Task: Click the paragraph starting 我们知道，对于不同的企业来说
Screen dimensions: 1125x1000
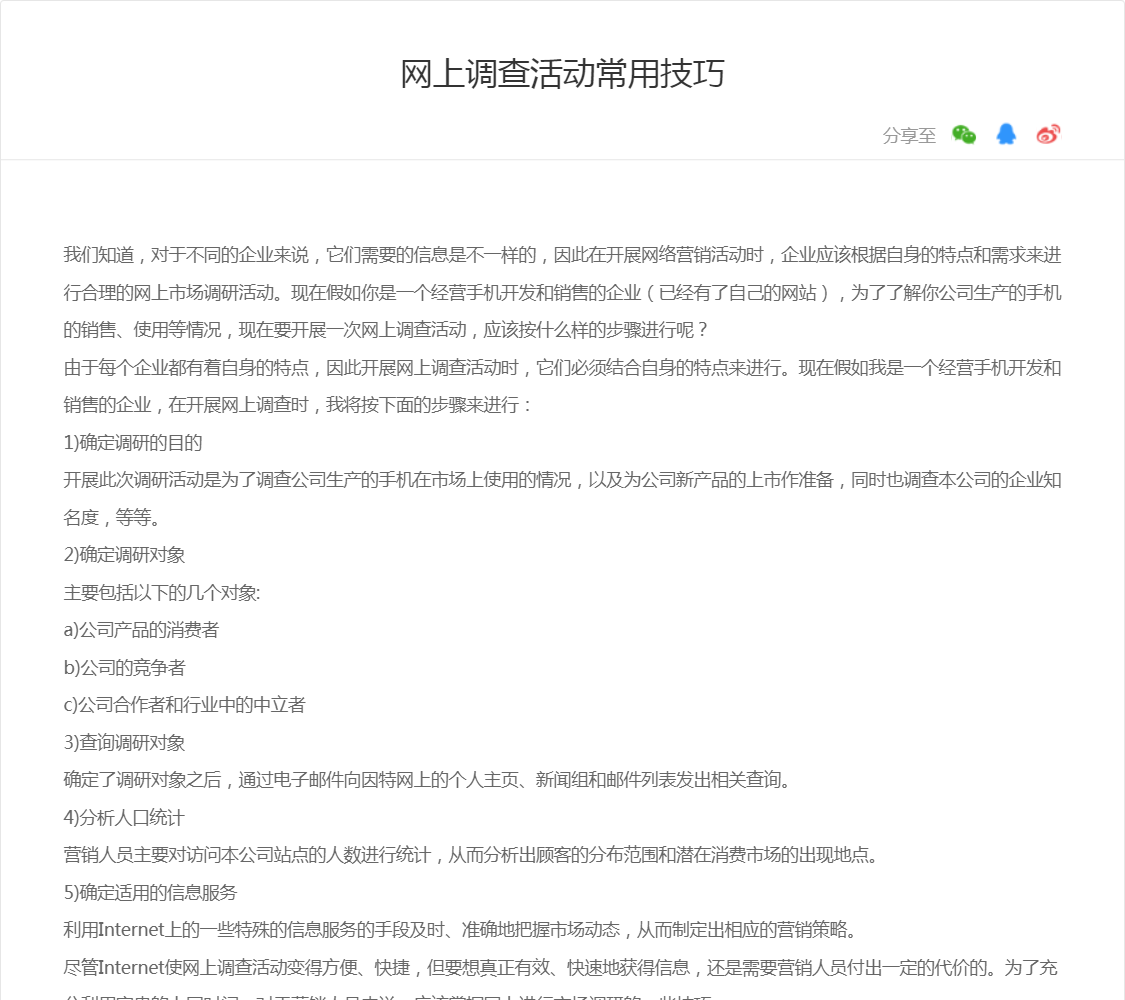Action: coord(562,293)
